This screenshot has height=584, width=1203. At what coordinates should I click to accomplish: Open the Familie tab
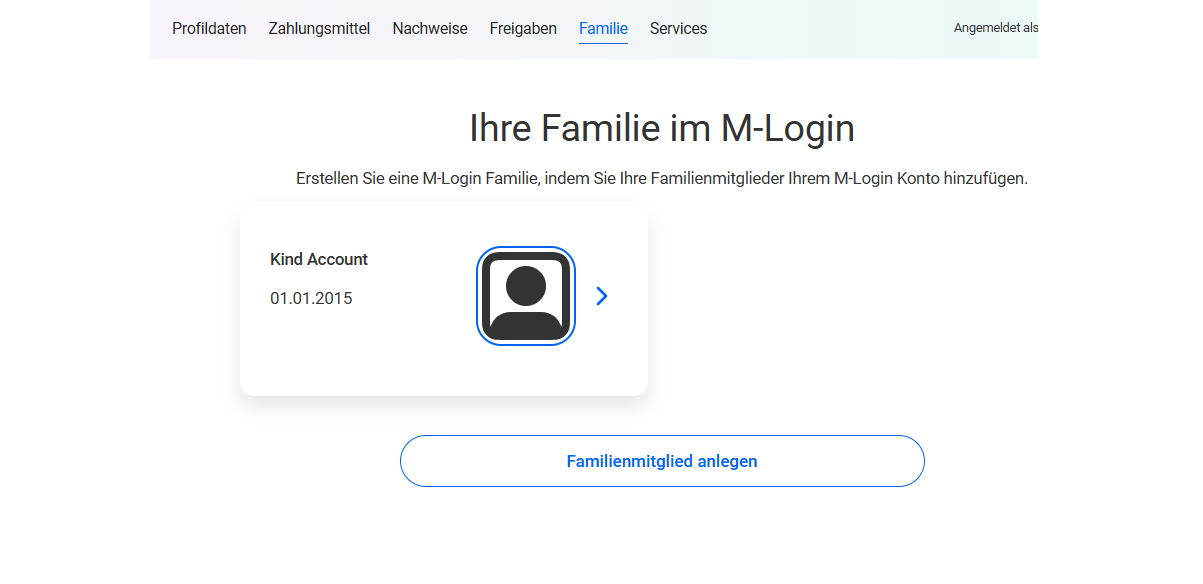[x=603, y=29]
